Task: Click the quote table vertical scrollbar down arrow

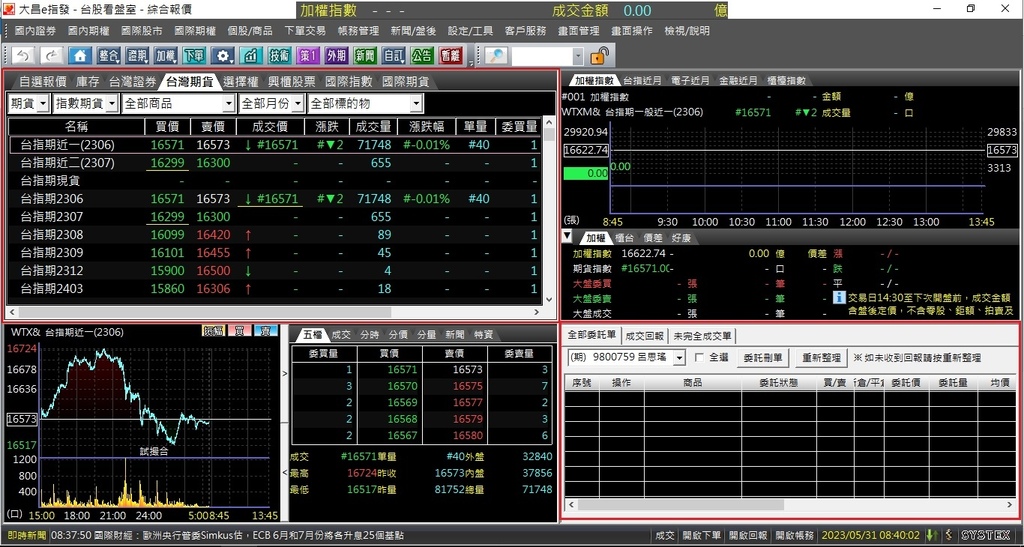Action: (x=549, y=299)
